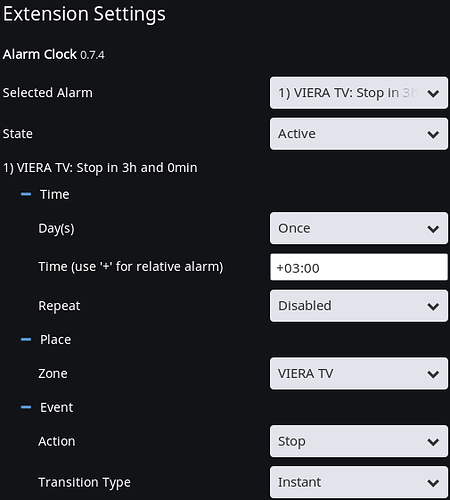Image resolution: width=450 pixels, height=500 pixels.
Task: Open the State dropdown showing Active
Action: tap(359, 134)
